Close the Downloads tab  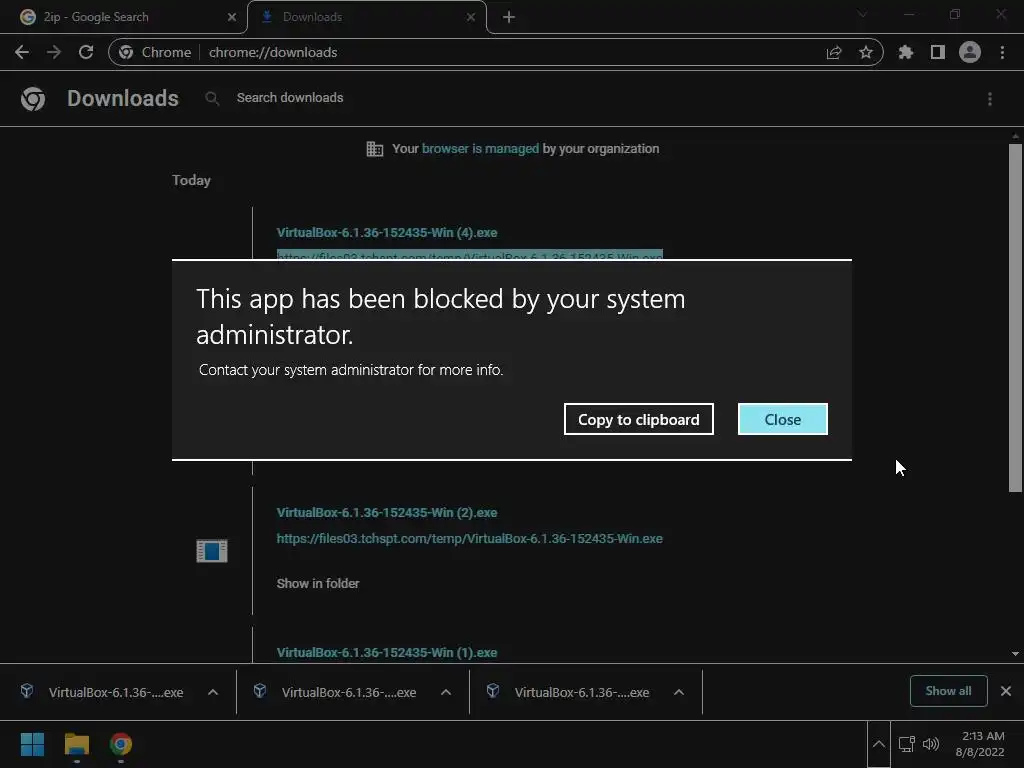[471, 17]
